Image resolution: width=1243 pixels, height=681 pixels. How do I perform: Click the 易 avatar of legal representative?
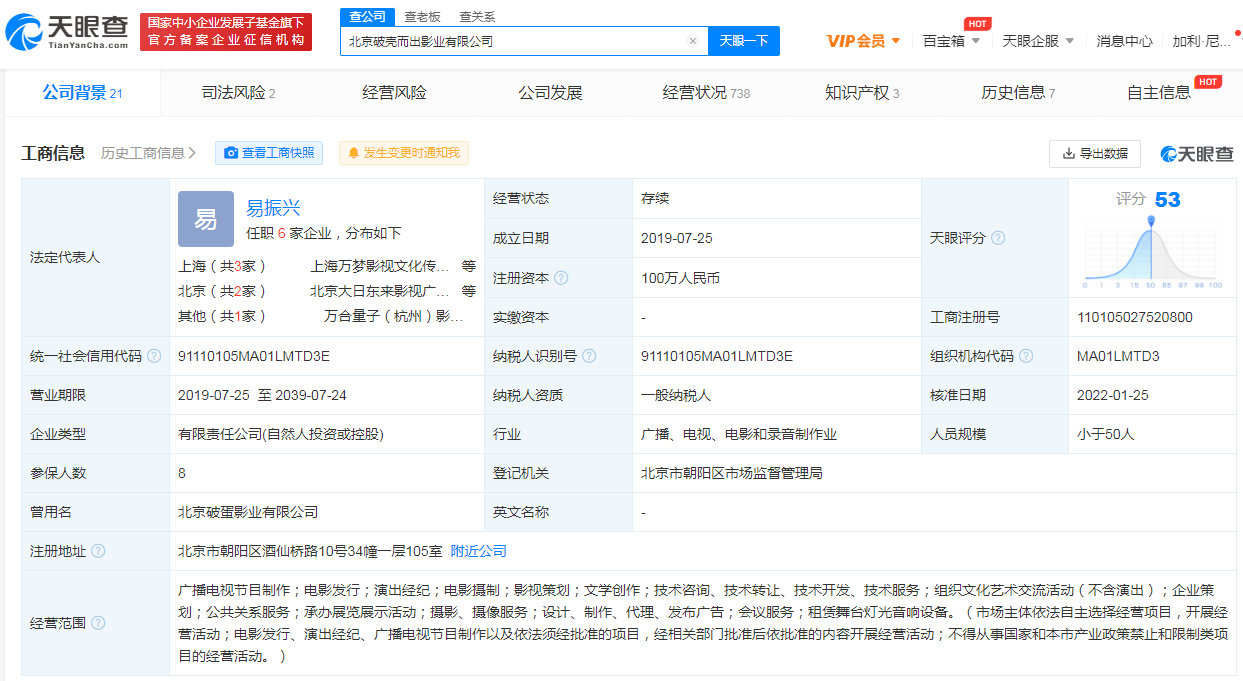(x=205, y=219)
